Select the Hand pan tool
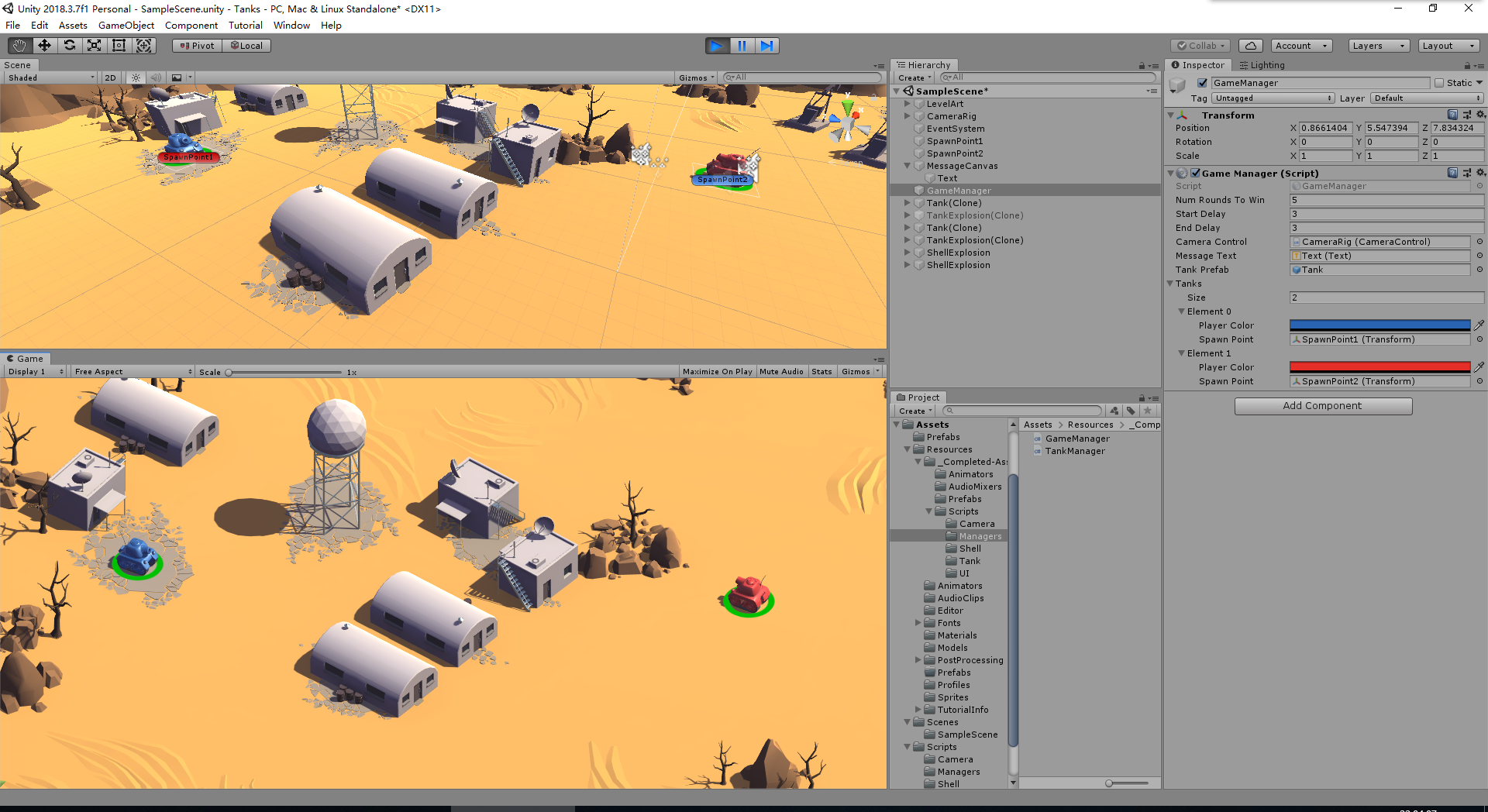 tap(18, 46)
